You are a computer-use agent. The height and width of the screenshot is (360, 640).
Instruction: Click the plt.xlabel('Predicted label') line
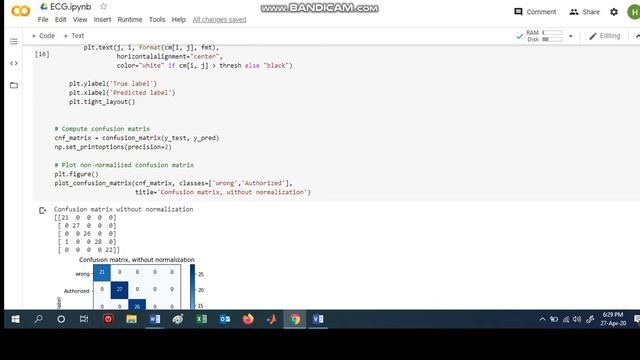point(122,93)
